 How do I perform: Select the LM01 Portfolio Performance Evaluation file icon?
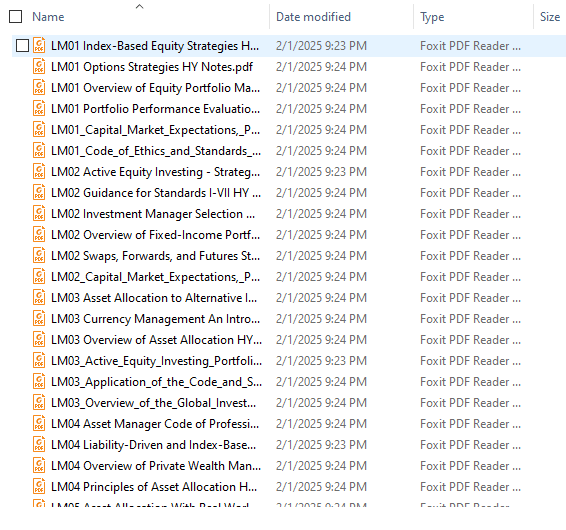39,109
